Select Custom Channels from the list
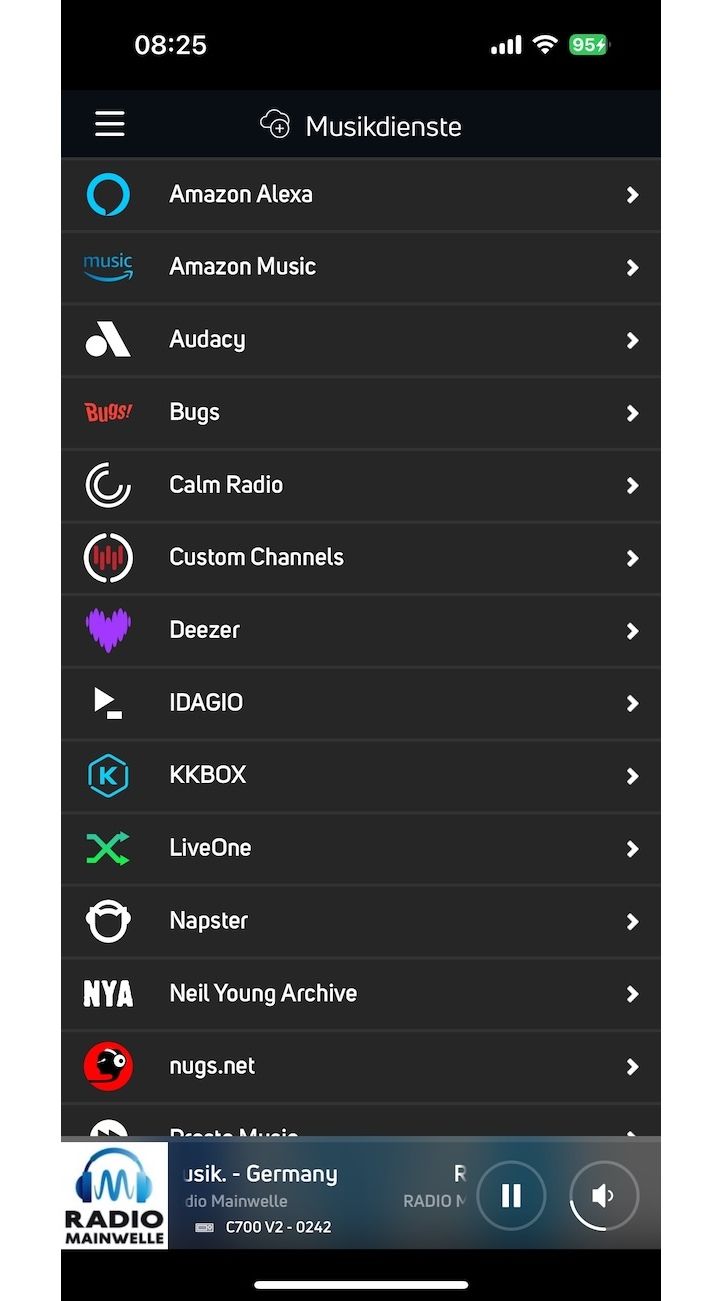This screenshot has width=722, height=1301. 361,558
